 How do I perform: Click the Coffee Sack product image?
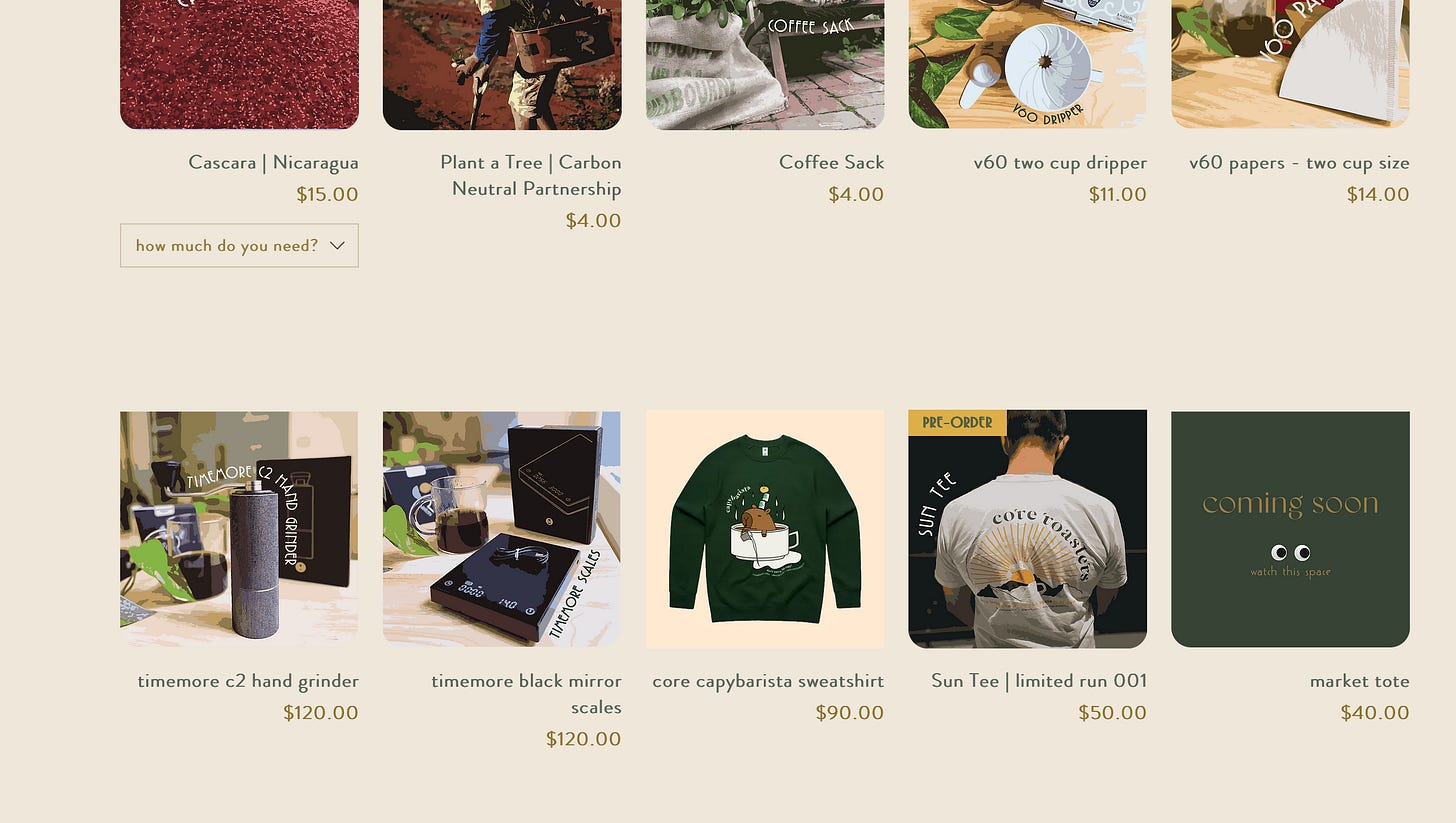pos(765,64)
